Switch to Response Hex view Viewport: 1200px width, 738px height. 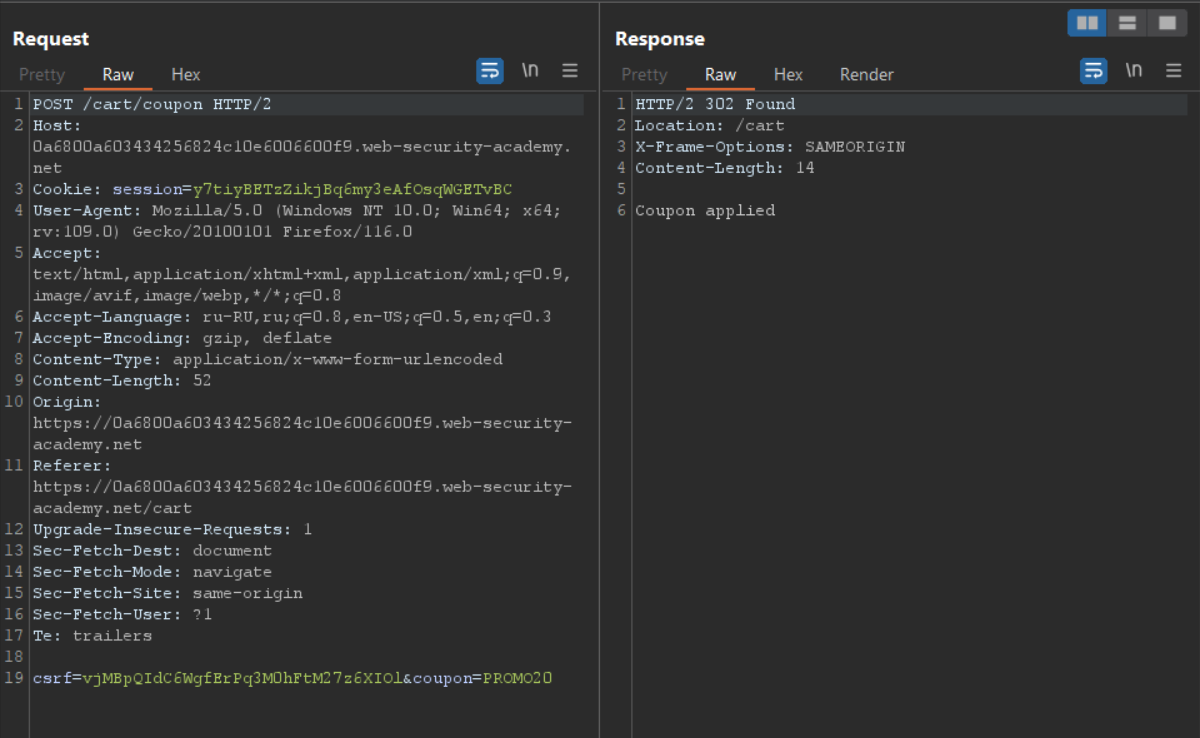coord(788,75)
